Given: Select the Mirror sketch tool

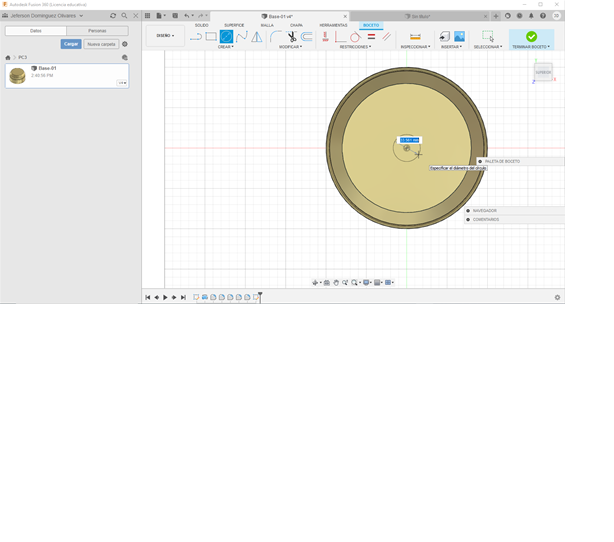Looking at the screenshot, I should 257,37.
